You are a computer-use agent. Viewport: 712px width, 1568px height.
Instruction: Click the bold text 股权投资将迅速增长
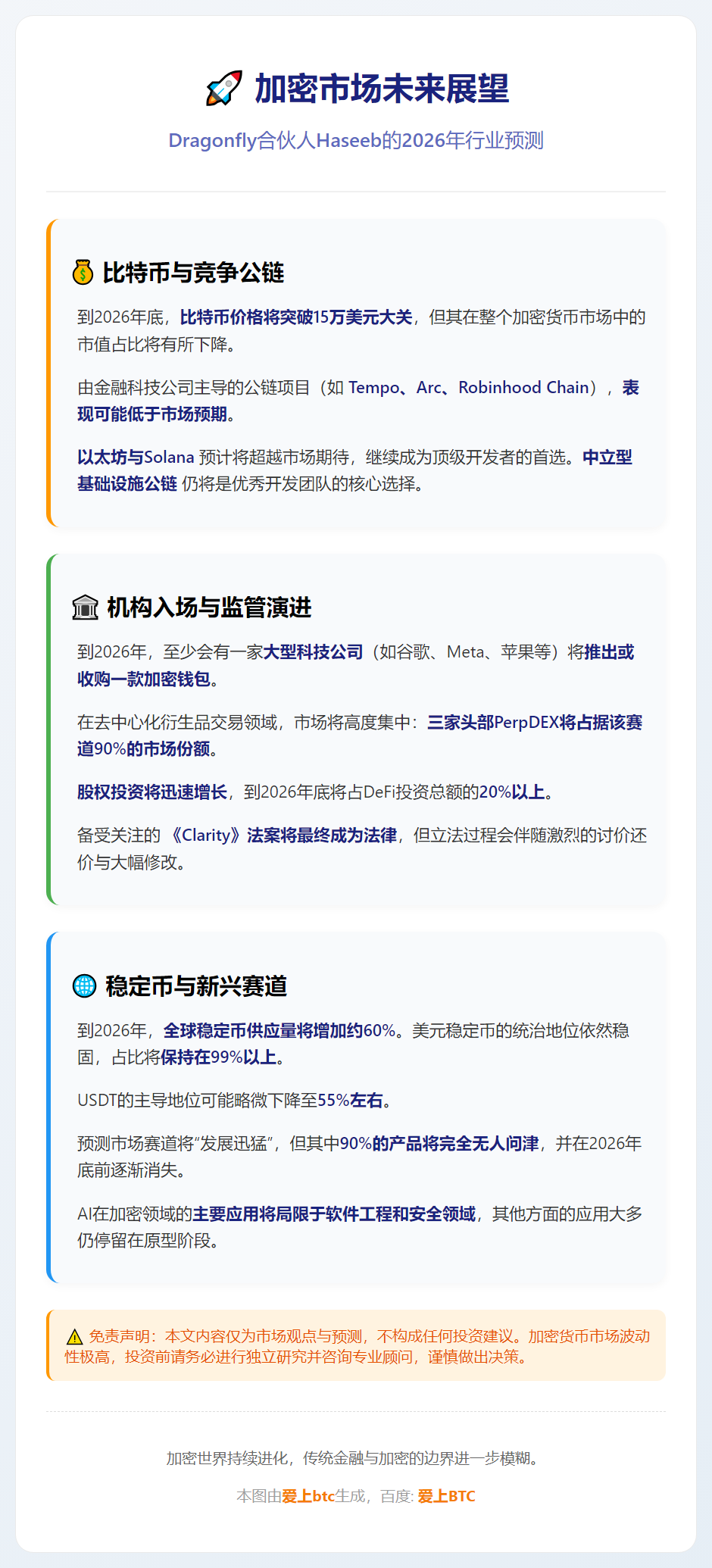(x=152, y=792)
